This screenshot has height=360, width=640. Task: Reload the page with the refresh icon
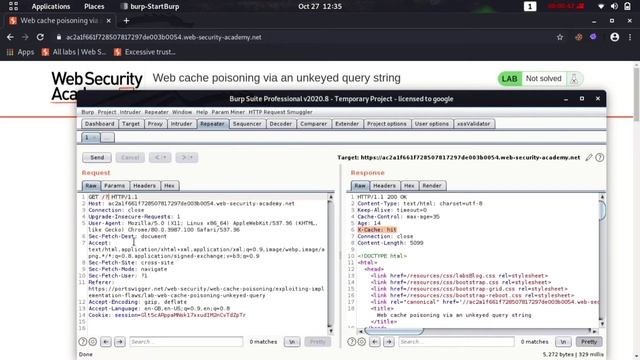click(40, 37)
